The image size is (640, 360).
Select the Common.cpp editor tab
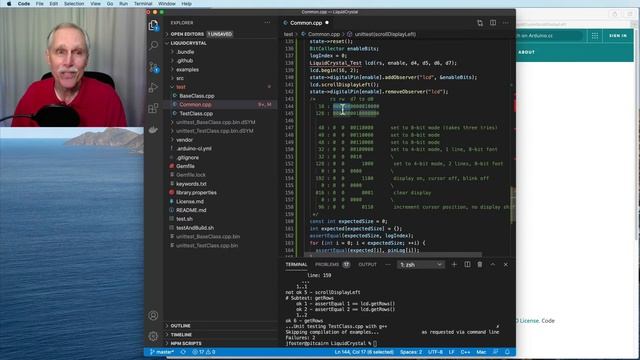coord(306,23)
